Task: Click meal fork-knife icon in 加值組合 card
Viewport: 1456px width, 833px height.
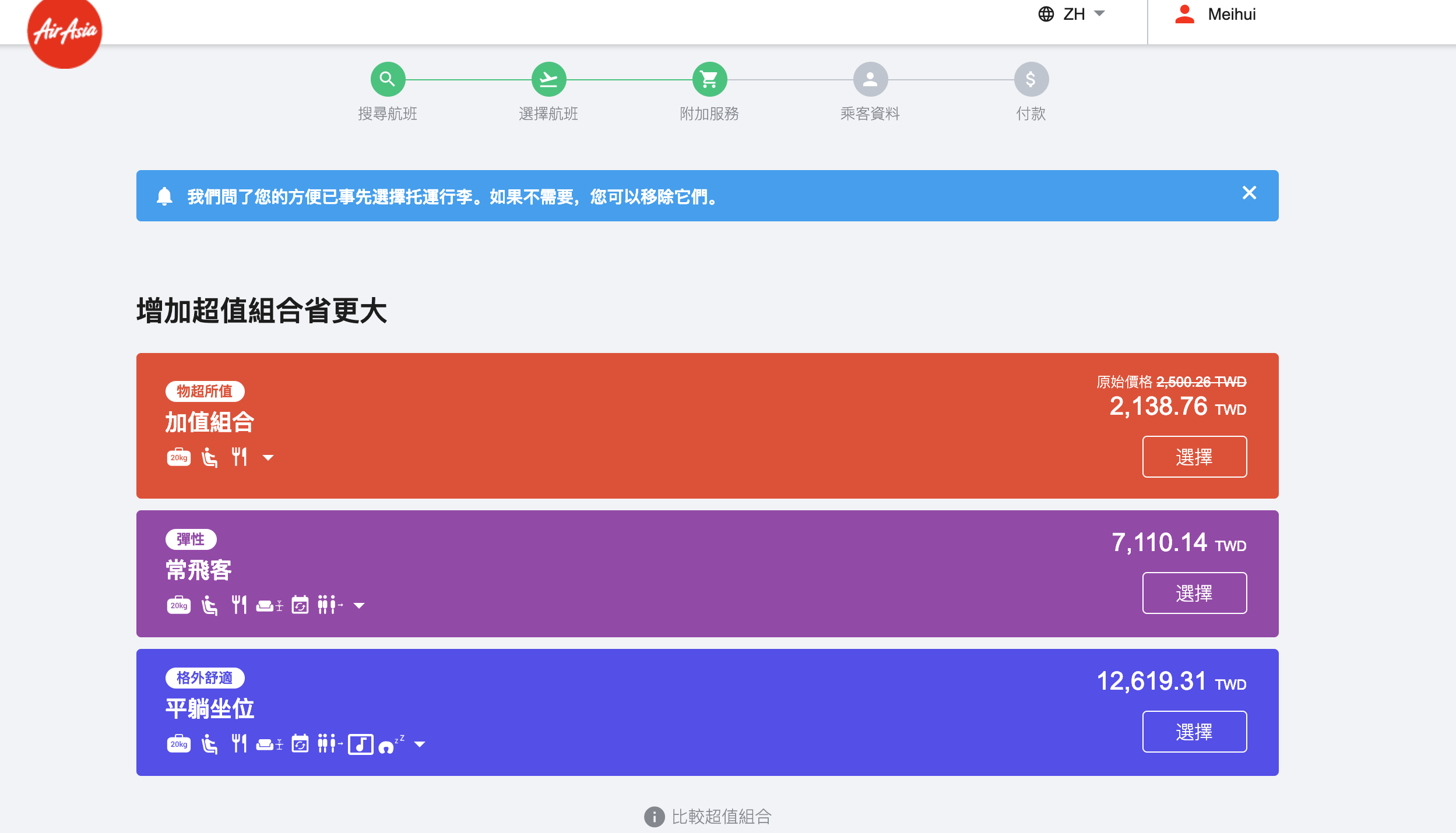Action: (x=239, y=457)
